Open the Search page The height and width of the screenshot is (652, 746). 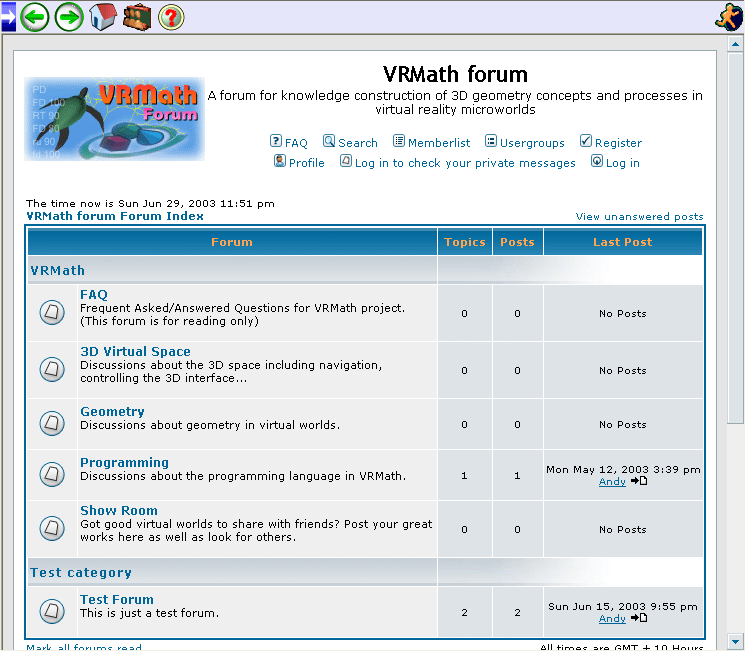(357, 143)
